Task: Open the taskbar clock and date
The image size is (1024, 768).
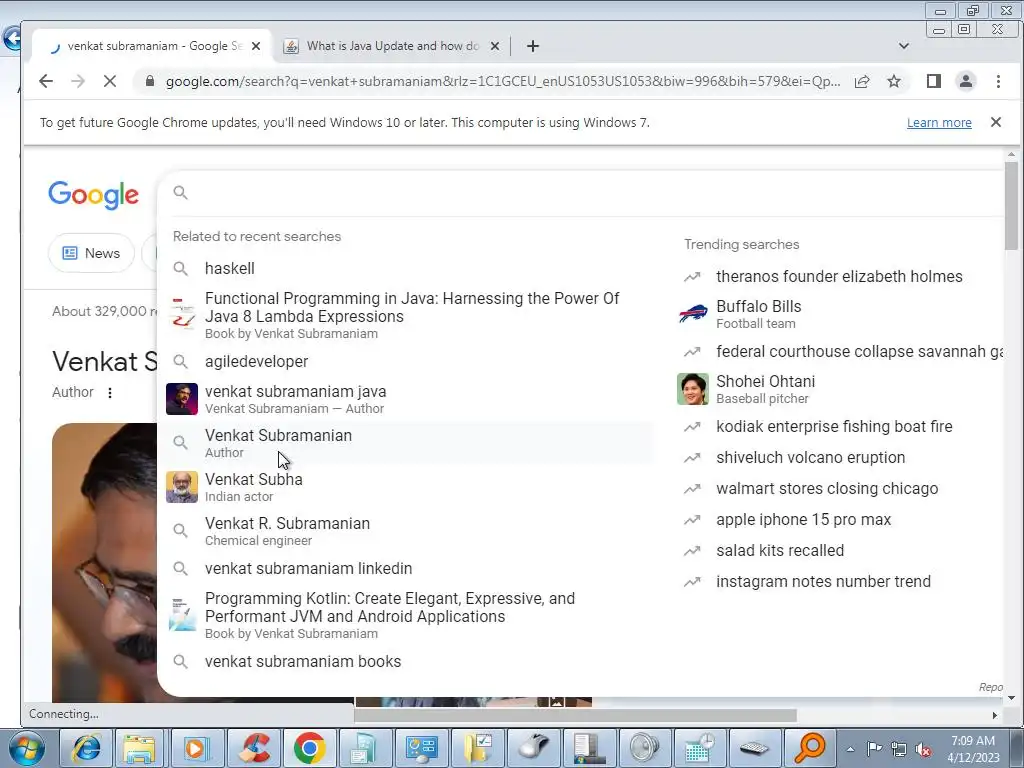Action: coord(973,749)
